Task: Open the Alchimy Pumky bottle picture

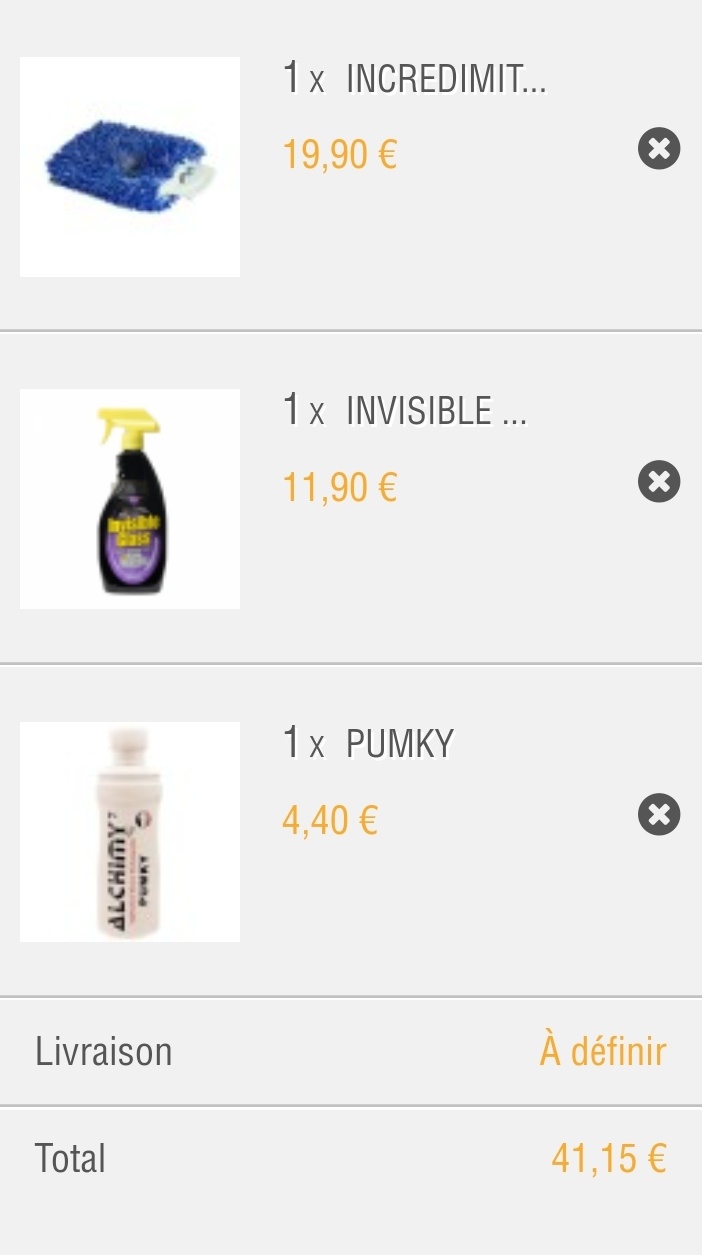Action: pos(130,832)
